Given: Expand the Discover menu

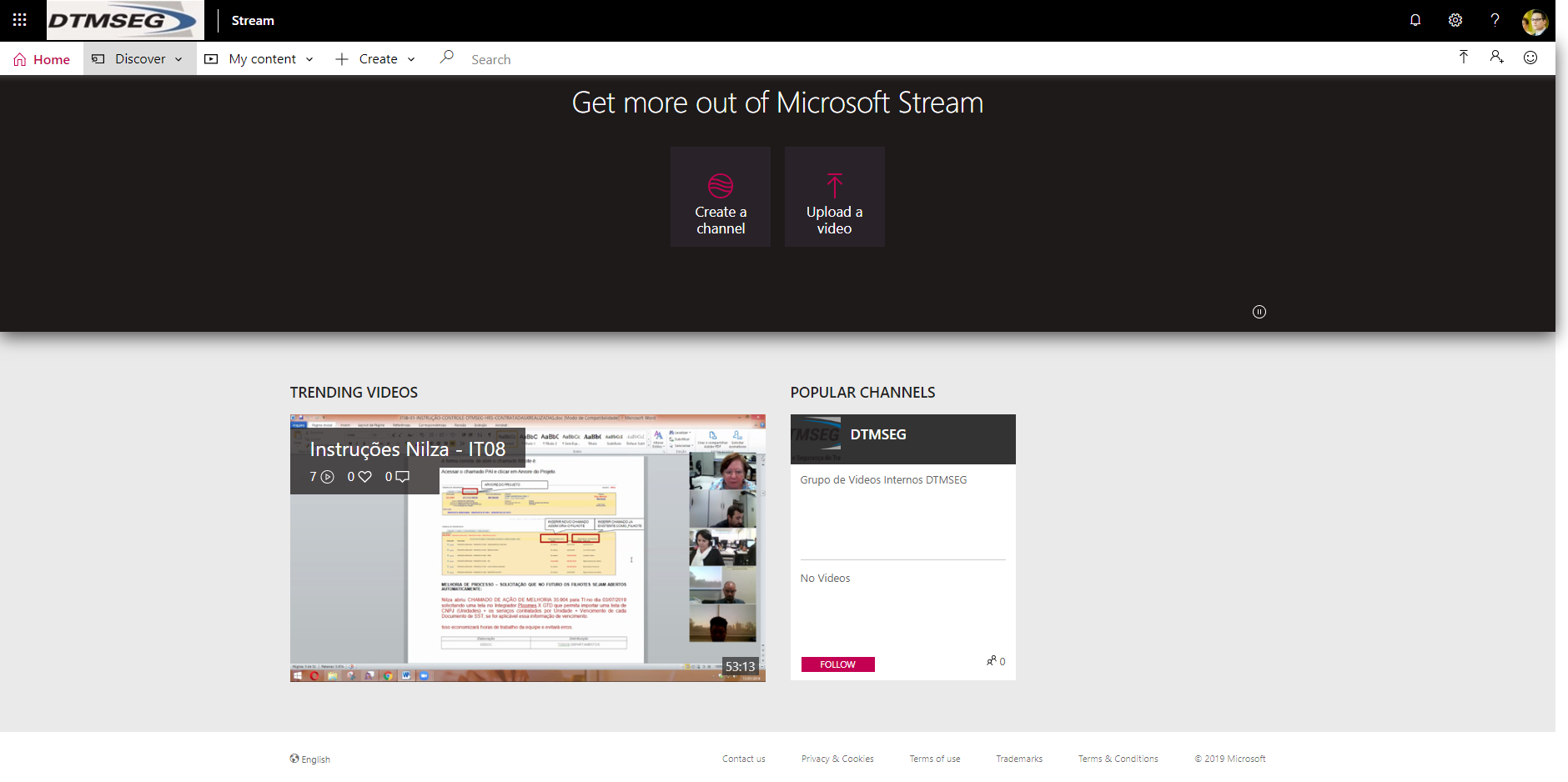Looking at the screenshot, I should [x=140, y=59].
